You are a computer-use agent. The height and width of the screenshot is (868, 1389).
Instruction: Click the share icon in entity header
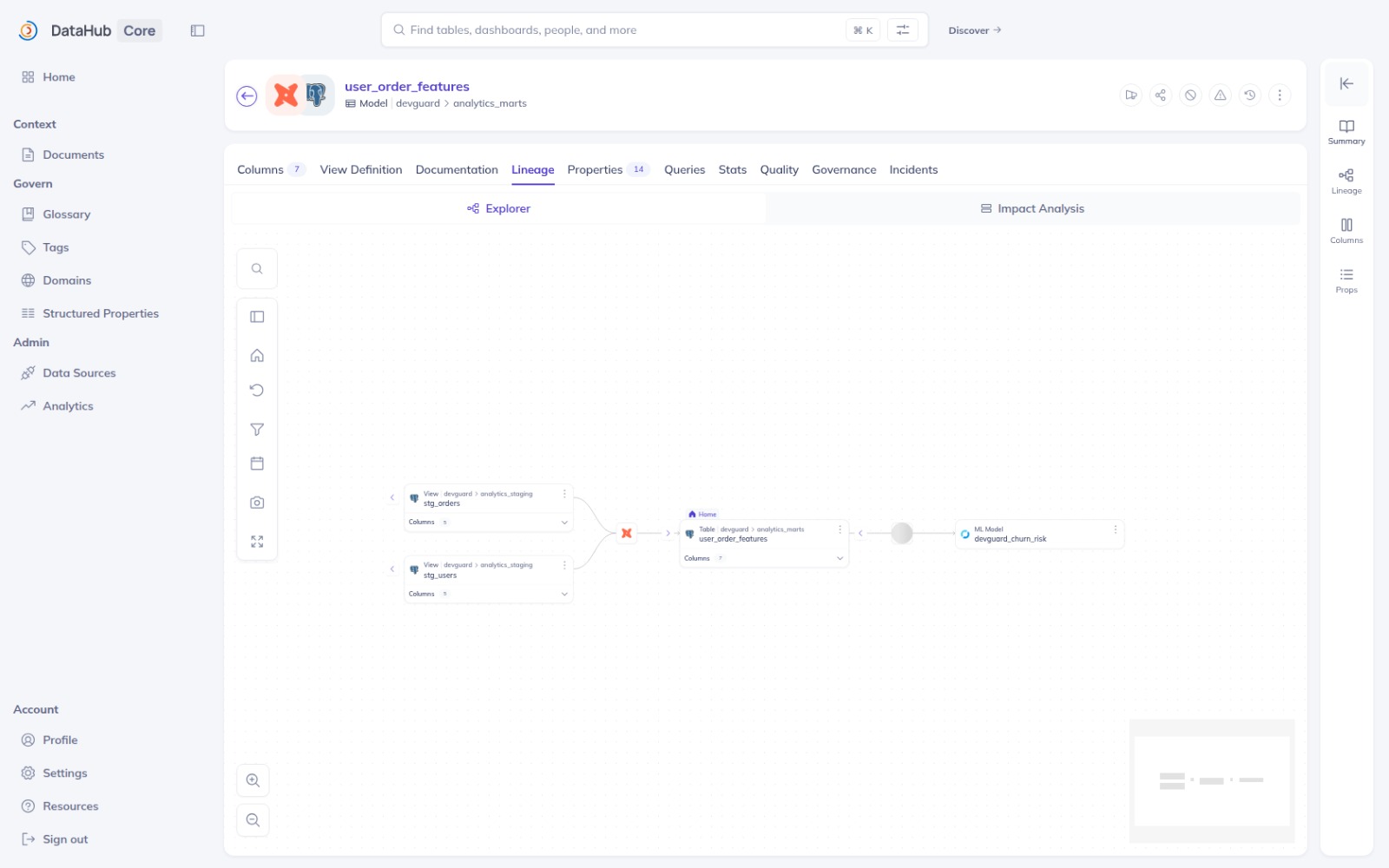coord(1161,95)
